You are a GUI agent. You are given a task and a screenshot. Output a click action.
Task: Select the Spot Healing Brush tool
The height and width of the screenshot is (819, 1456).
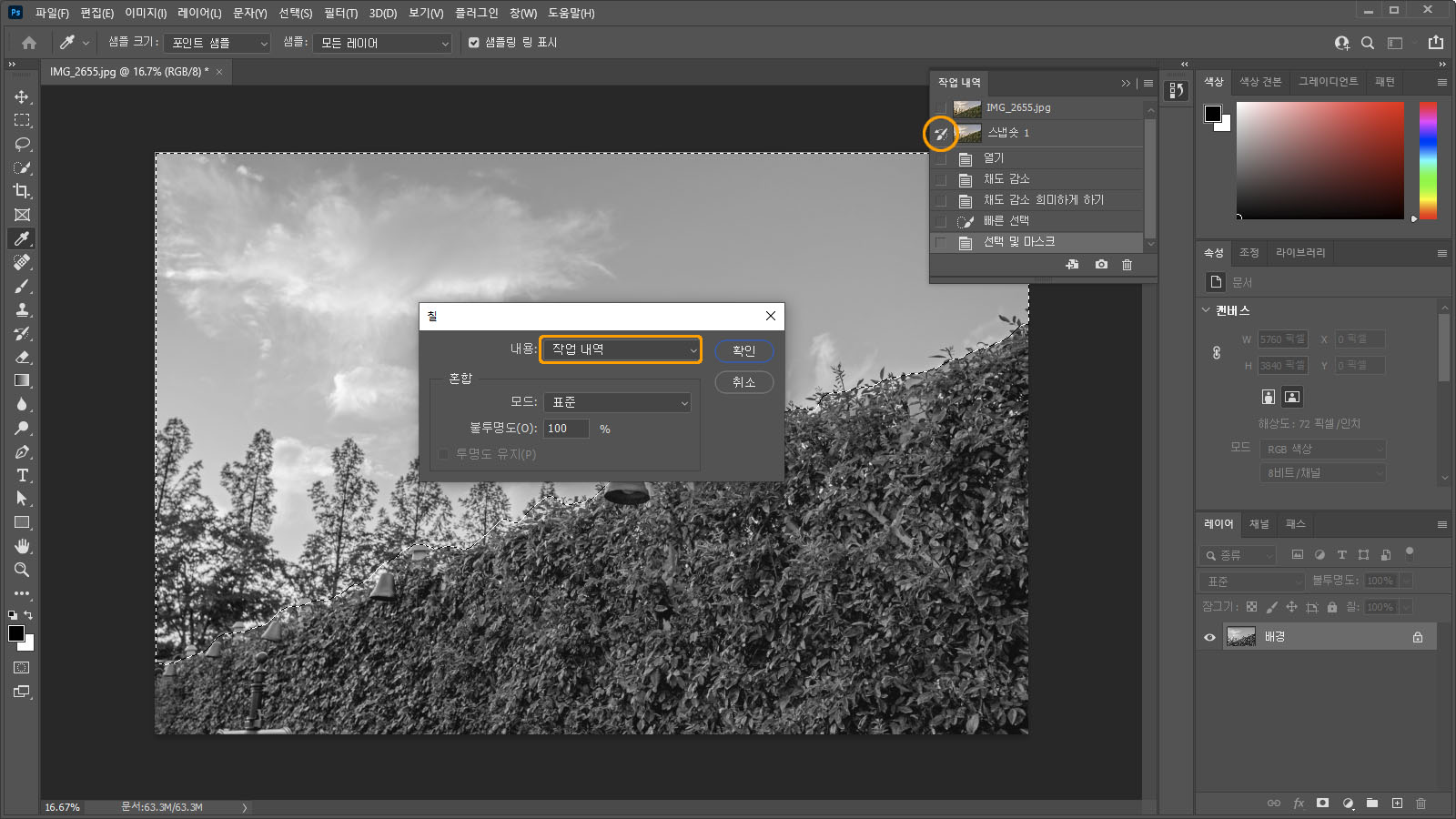pos(22,262)
